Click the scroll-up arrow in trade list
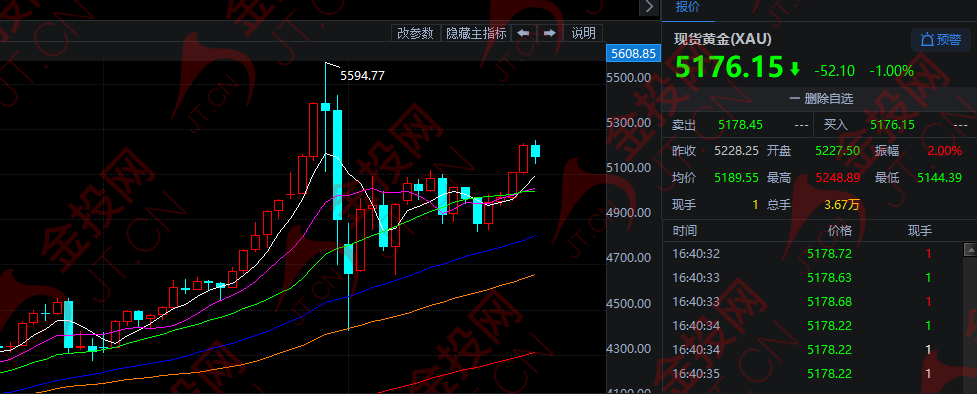 point(970,249)
